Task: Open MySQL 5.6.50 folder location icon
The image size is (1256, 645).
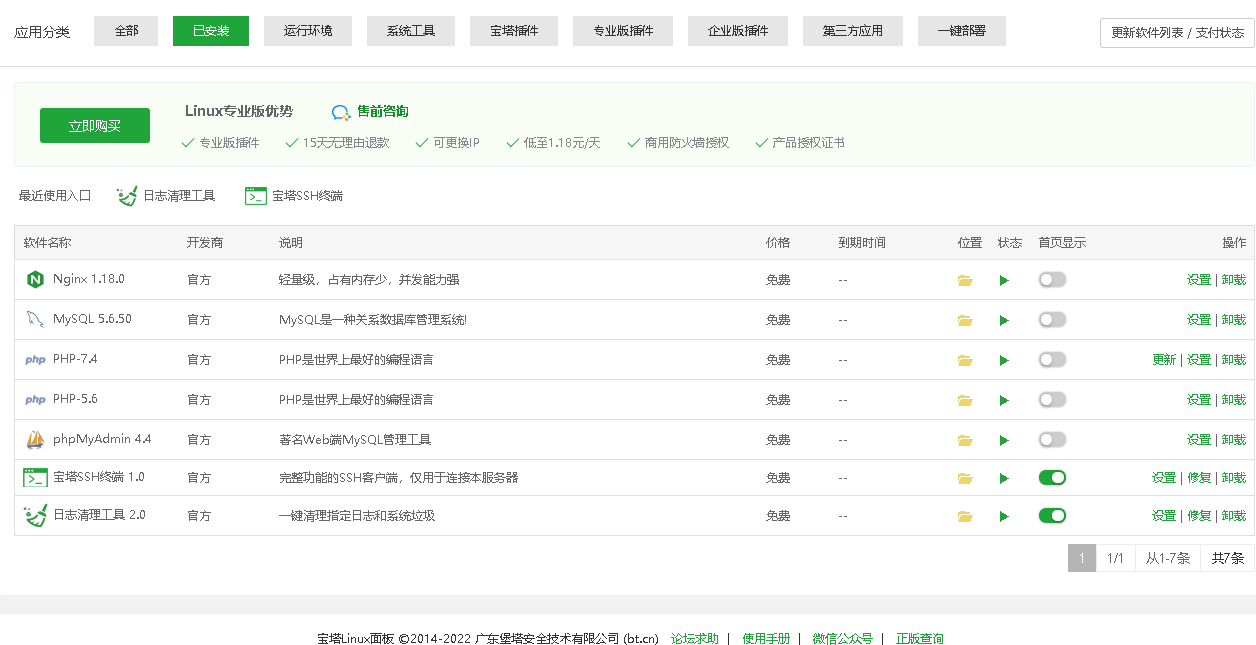Action: point(965,320)
